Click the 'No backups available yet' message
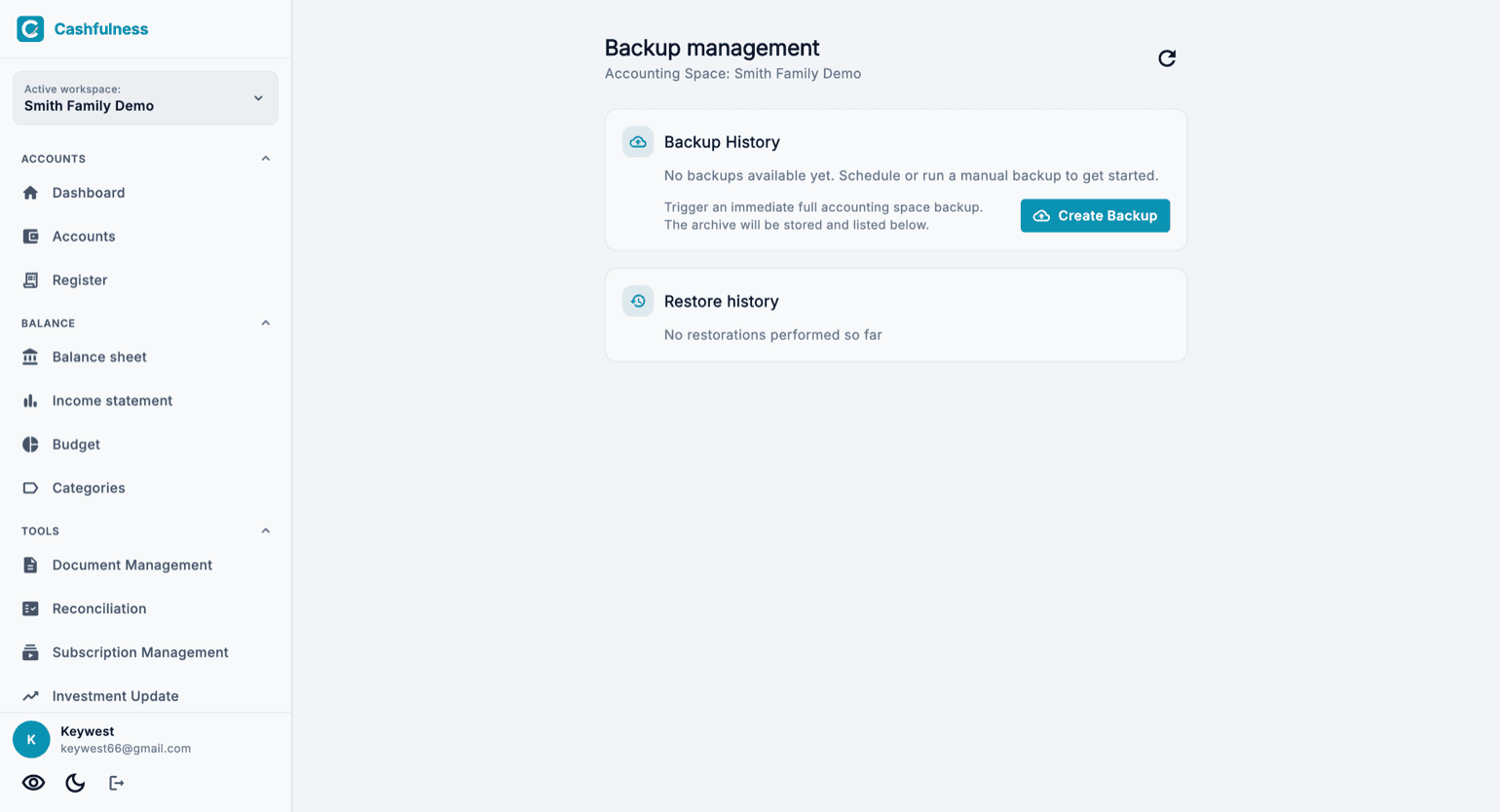The image size is (1500, 812). tap(911, 176)
